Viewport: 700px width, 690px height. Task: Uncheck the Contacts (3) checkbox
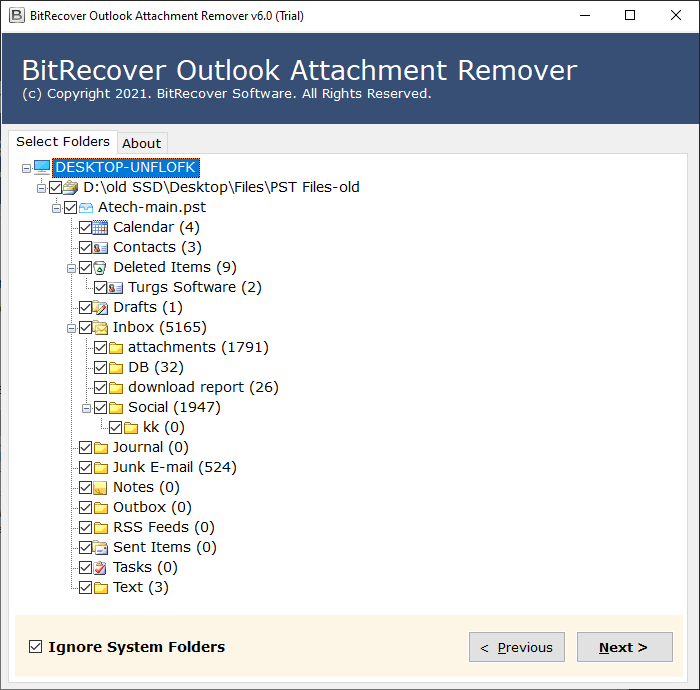pyautogui.click(x=85, y=248)
